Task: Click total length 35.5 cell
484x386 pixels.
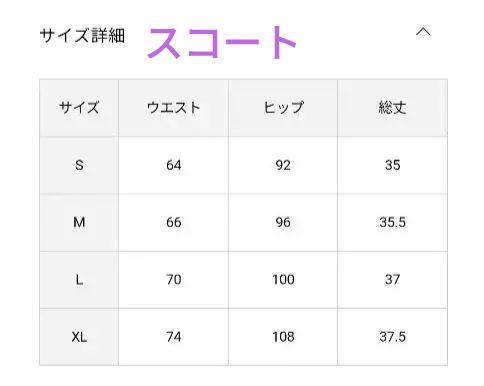Action: tap(392, 222)
